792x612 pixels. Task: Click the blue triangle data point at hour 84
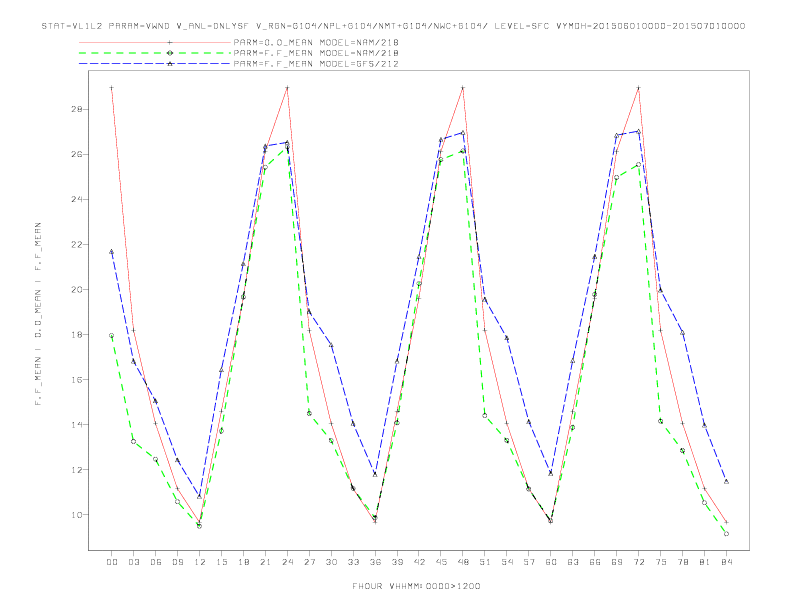(726, 482)
